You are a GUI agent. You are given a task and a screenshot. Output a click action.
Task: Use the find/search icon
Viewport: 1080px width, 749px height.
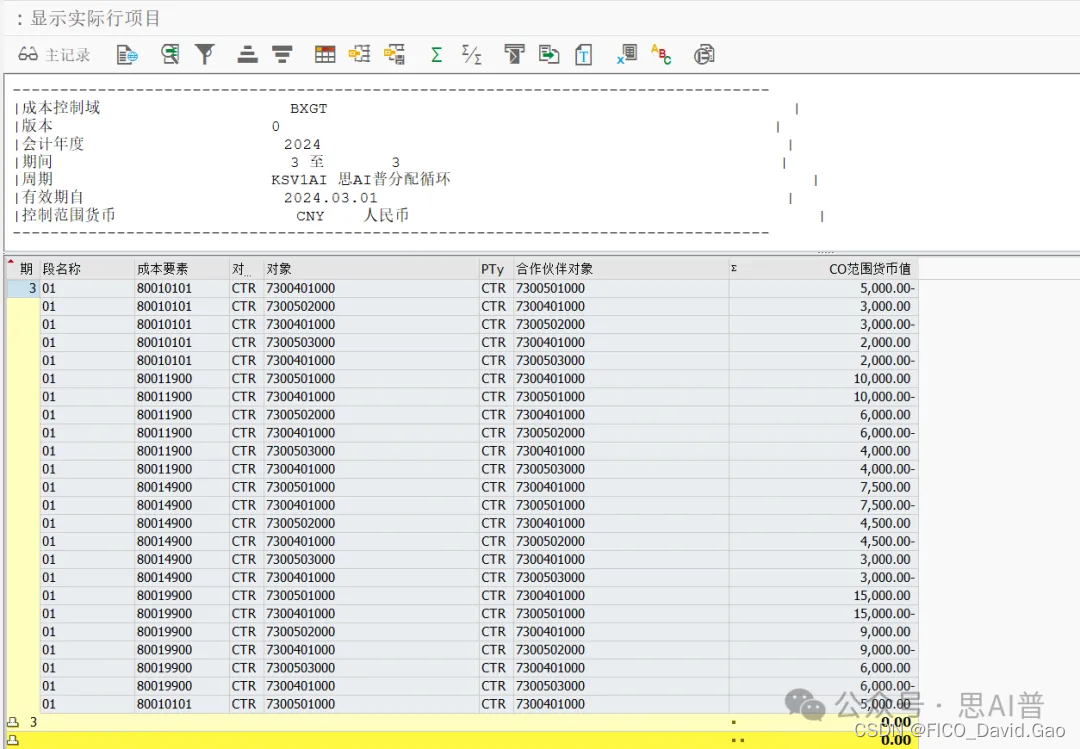point(170,54)
